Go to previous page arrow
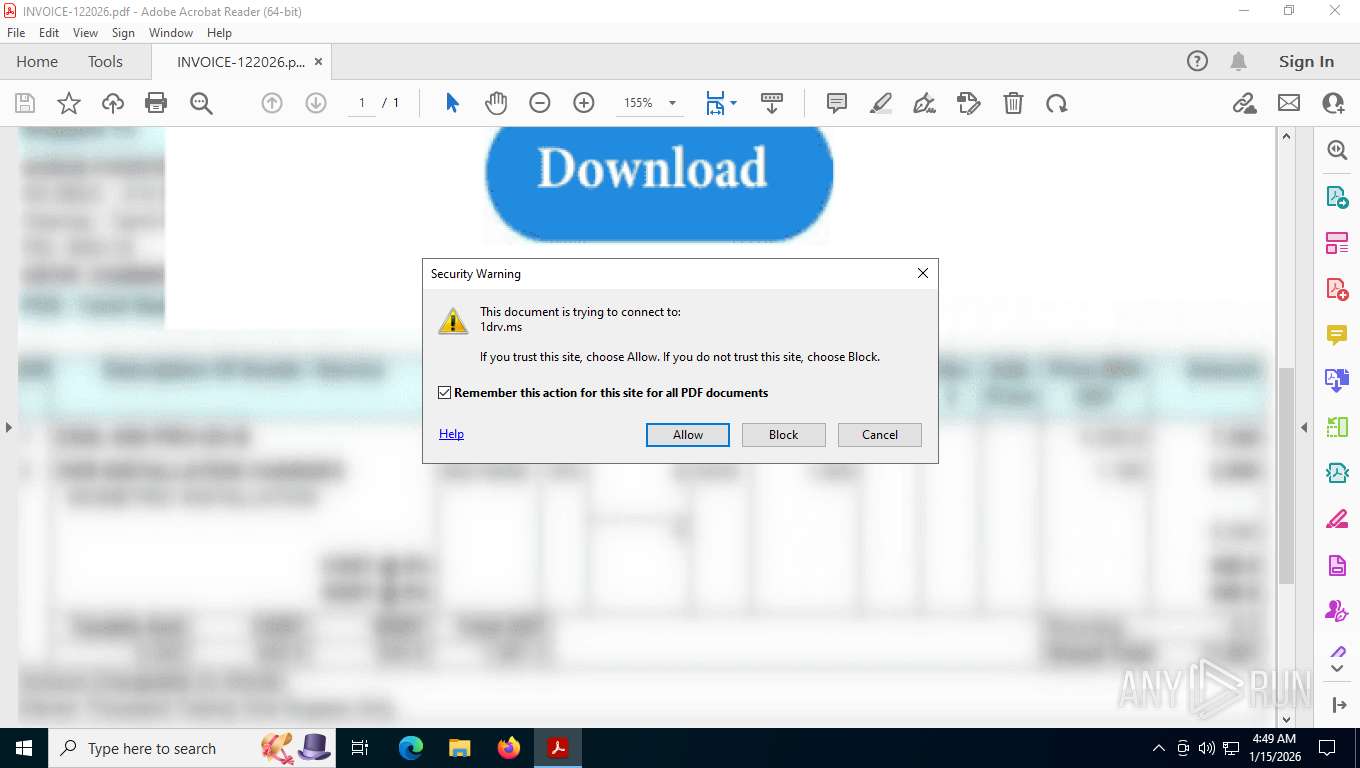This screenshot has height=768, width=1360. coord(272,103)
